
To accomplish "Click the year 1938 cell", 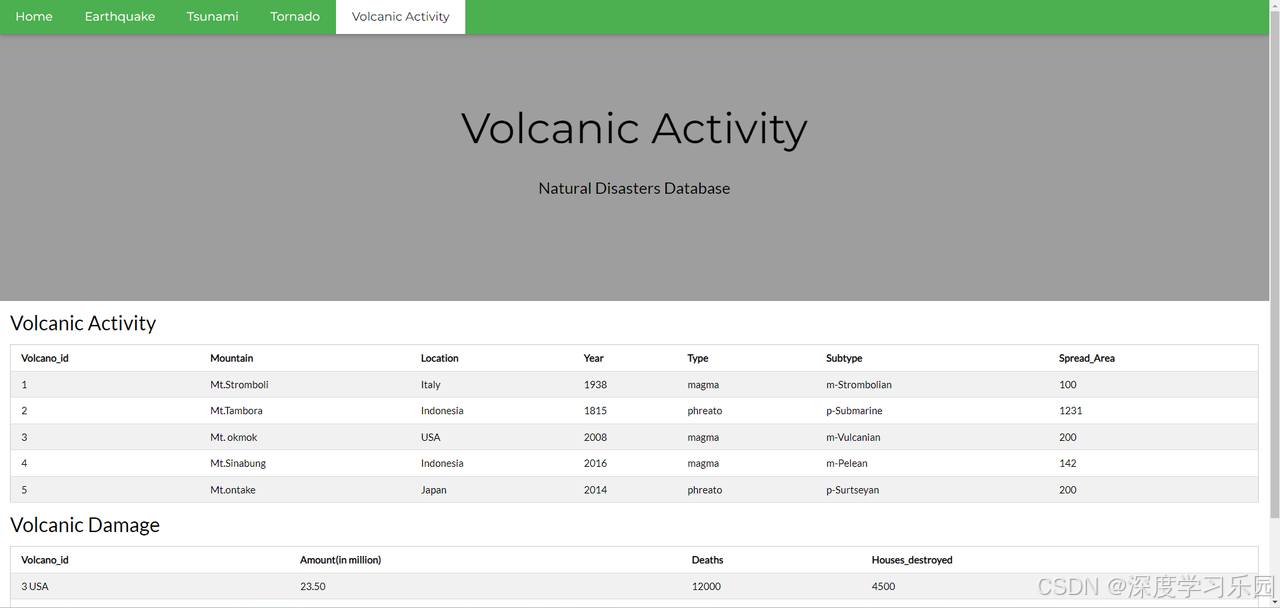I will 595,385.
